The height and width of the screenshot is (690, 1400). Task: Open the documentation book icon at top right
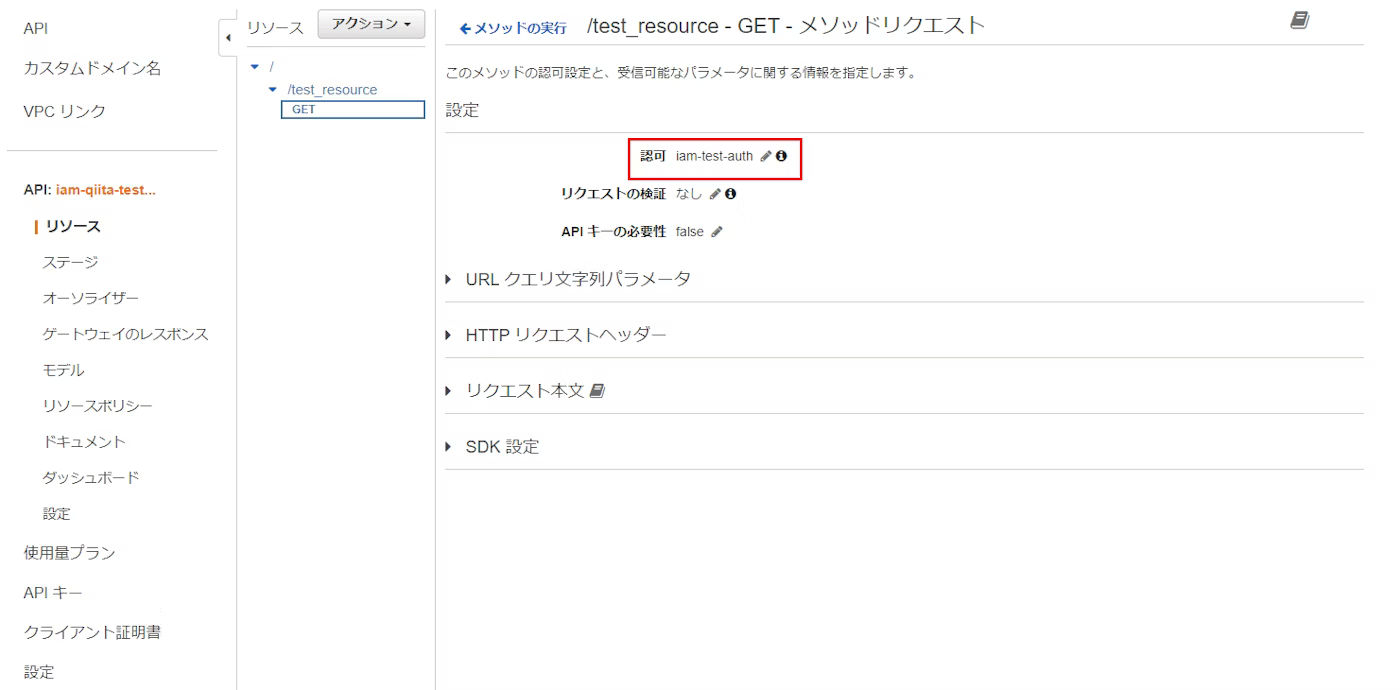(1299, 20)
